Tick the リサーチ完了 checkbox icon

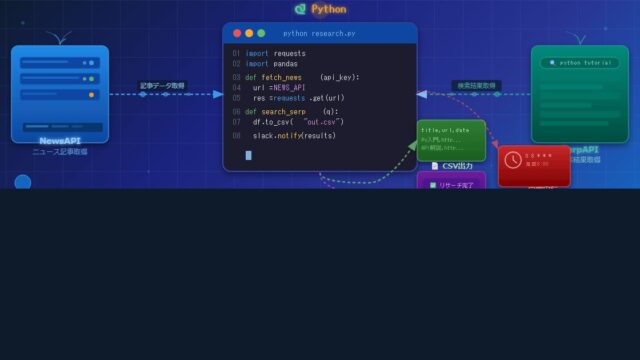tap(433, 185)
